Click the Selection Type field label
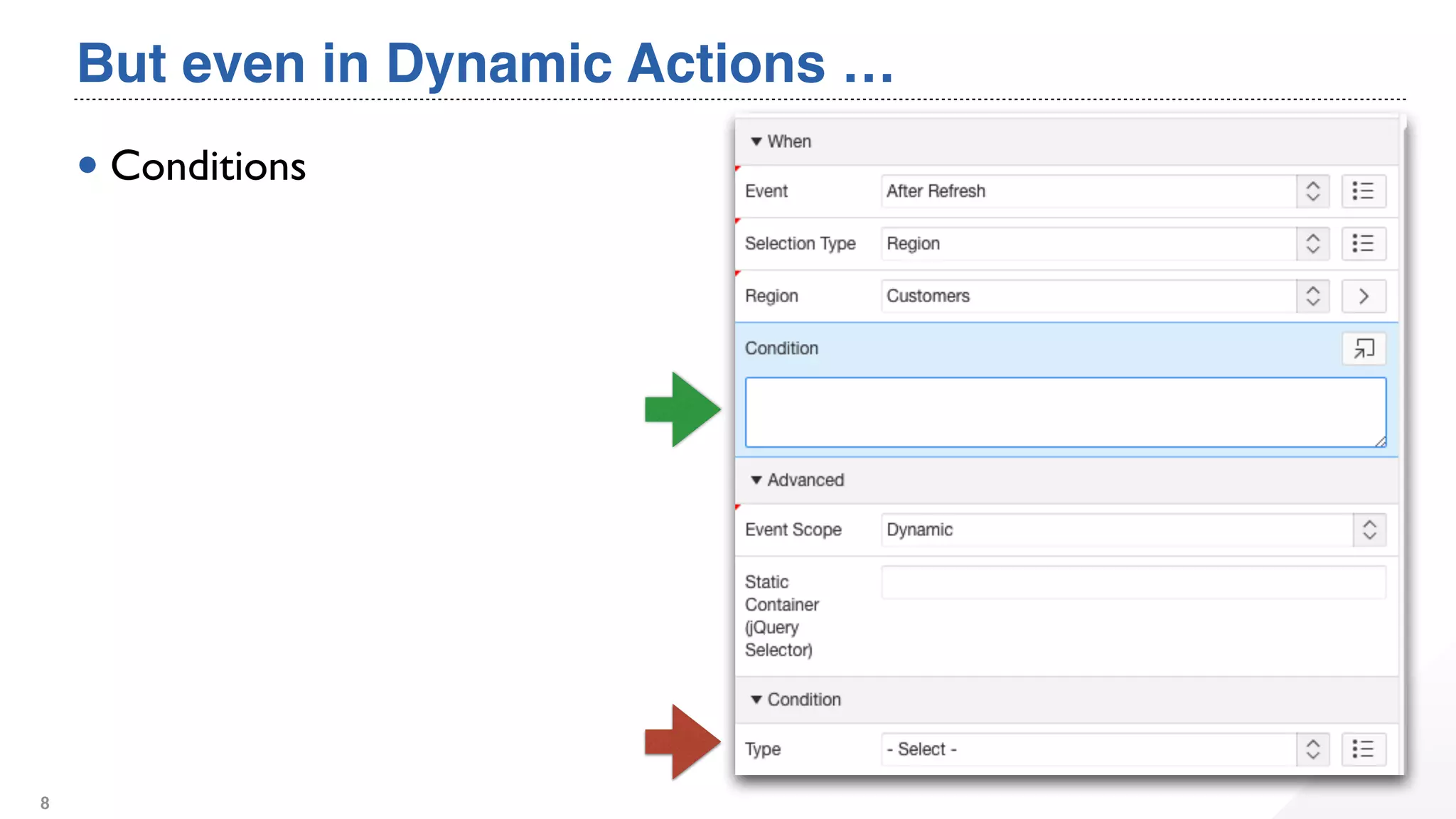The image size is (1456, 819). pyautogui.click(x=801, y=244)
